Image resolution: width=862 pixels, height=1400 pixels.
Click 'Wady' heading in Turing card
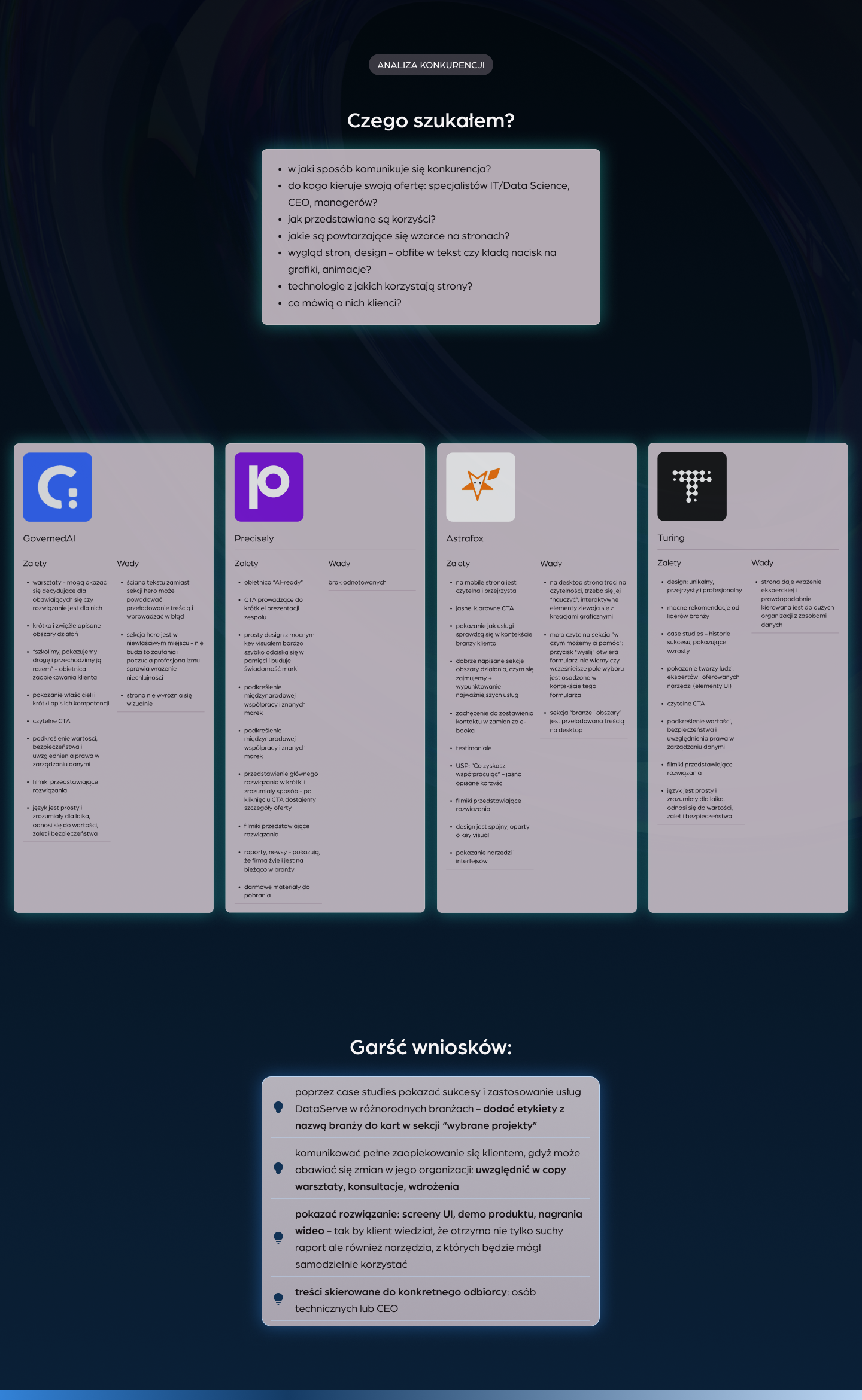click(x=763, y=563)
